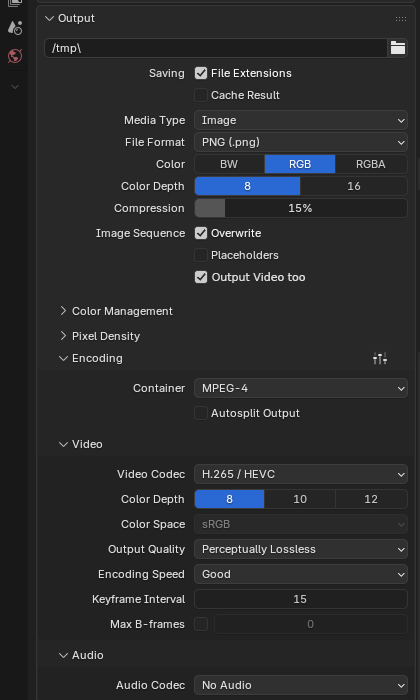420x700 pixels.
Task: Open Encoding Speed dropdown
Action: (x=301, y=574)
